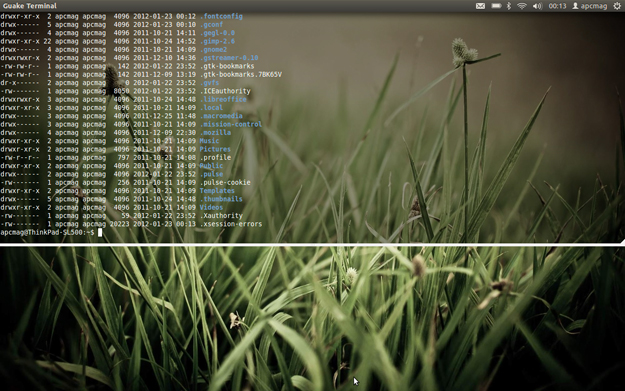This screenshot has width=625, height=391.
Task: Click the Music directory name
Action: 209,141
